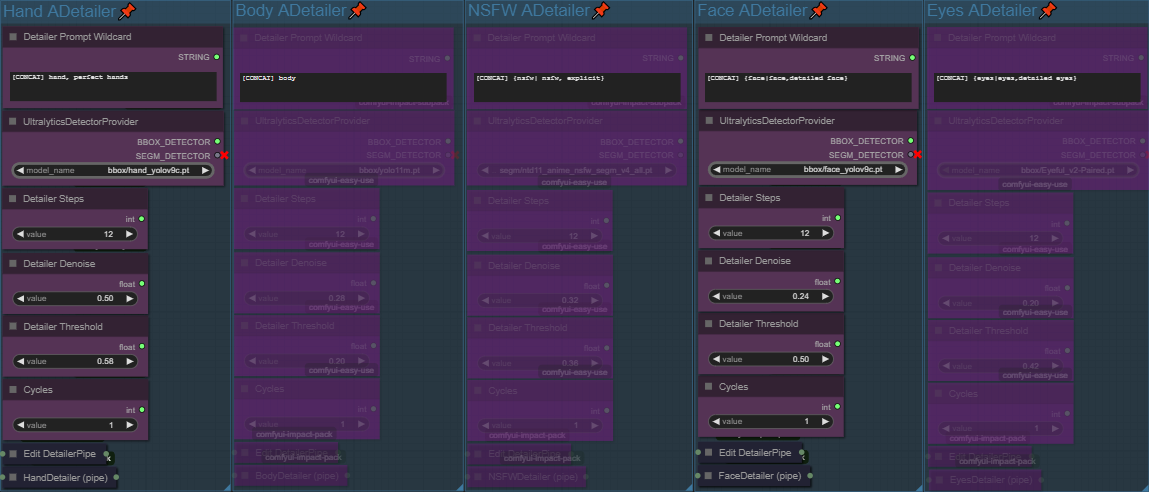Collapse Face Detailer Denoise node

(x=709, y=261)
